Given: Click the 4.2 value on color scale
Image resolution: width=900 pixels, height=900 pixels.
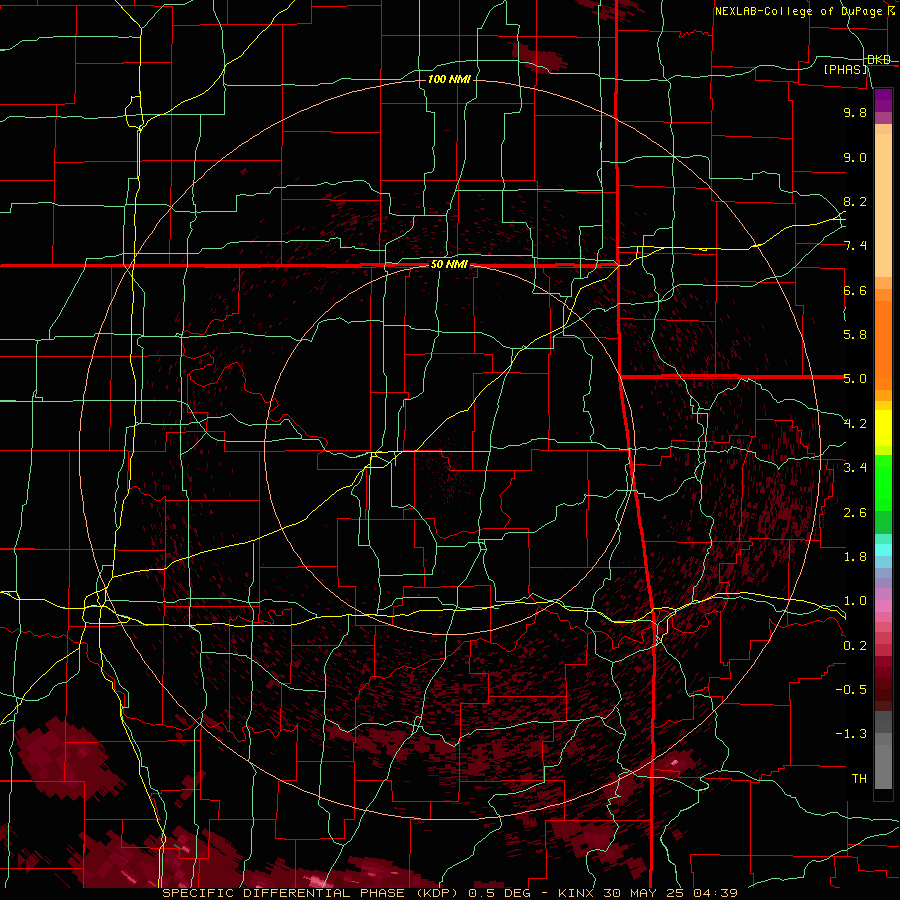Looking at the screenshot, I should pos(855,424).
